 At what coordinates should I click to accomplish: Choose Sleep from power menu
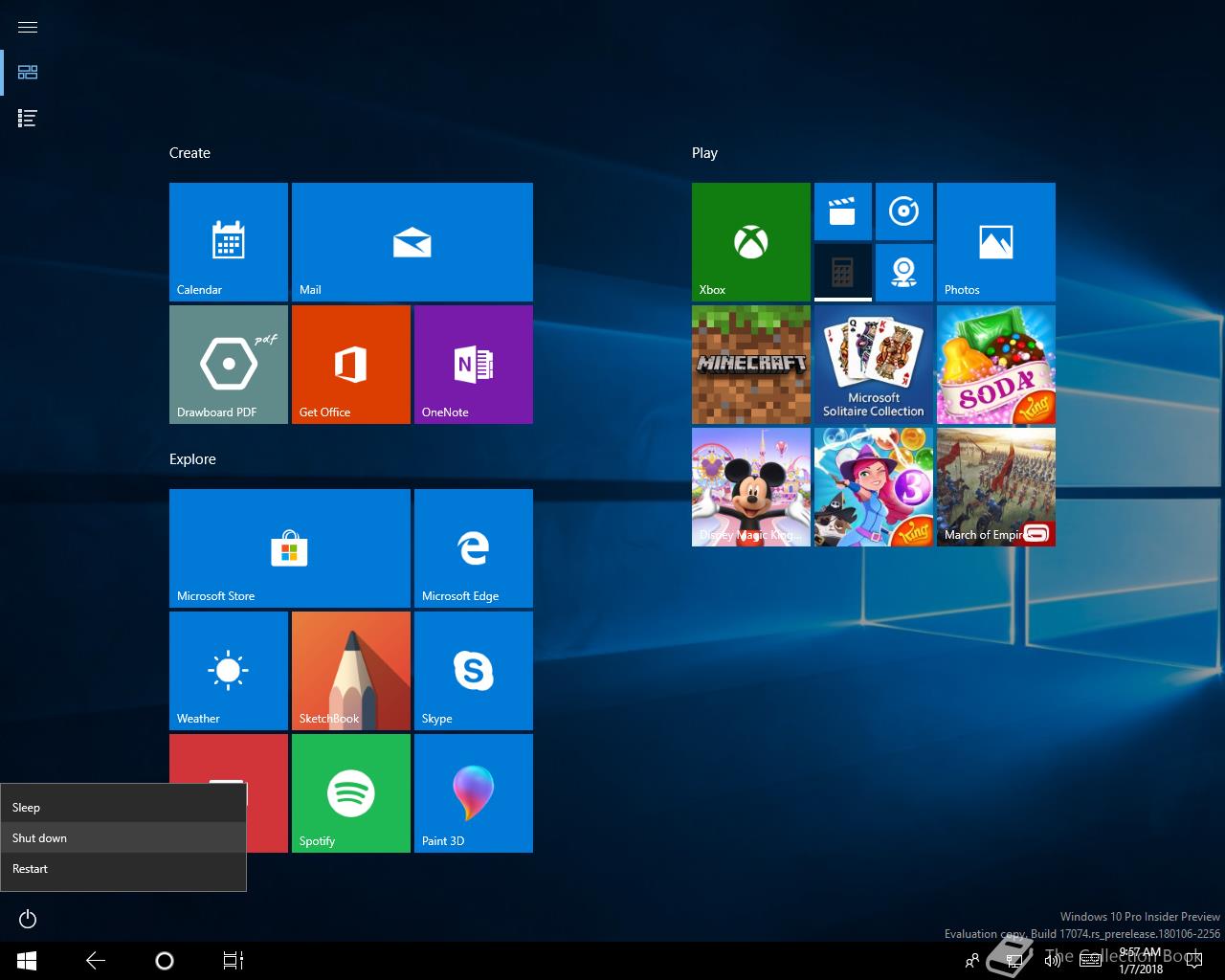point(123,807)
